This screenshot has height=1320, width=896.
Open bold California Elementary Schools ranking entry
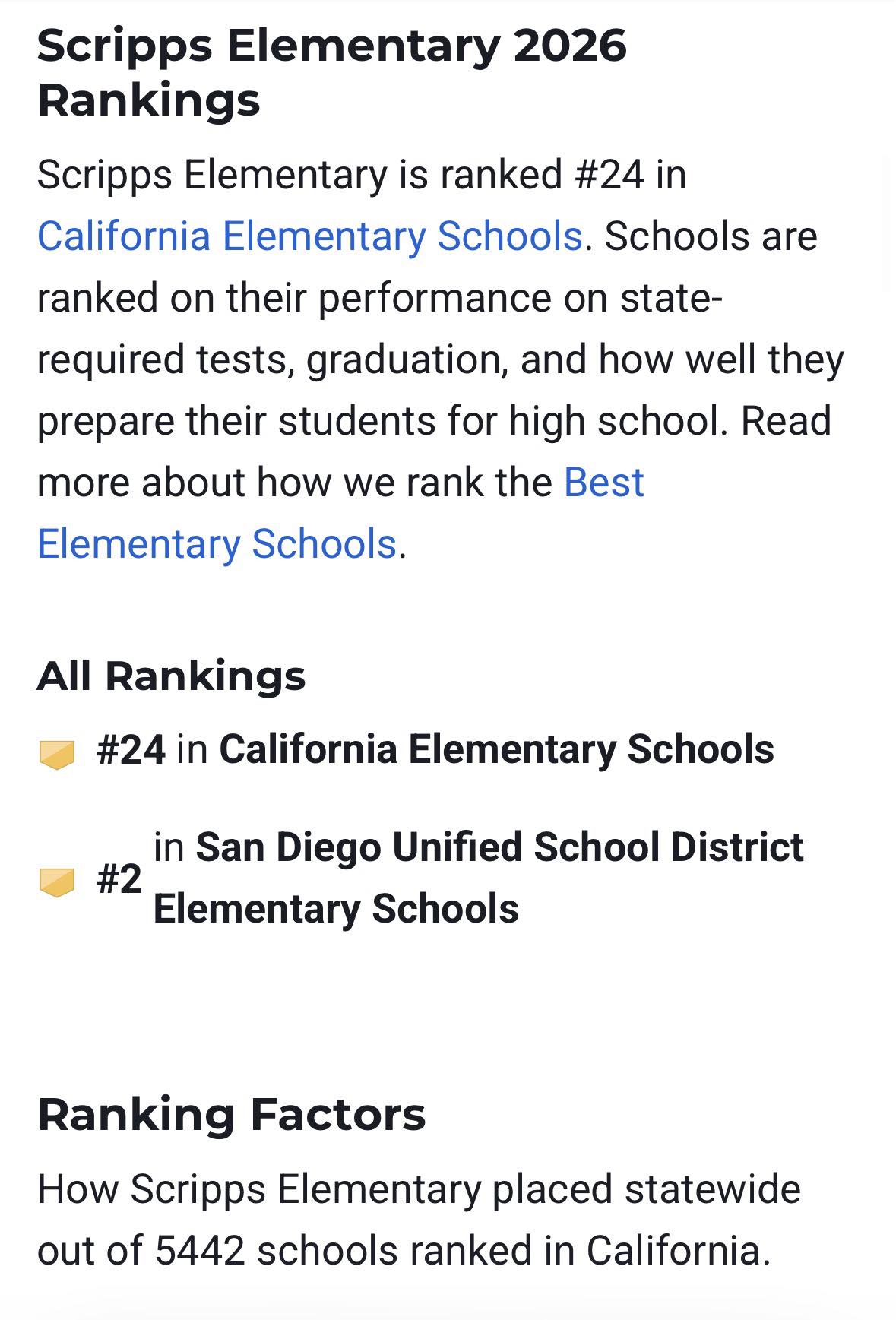point(496,749)
